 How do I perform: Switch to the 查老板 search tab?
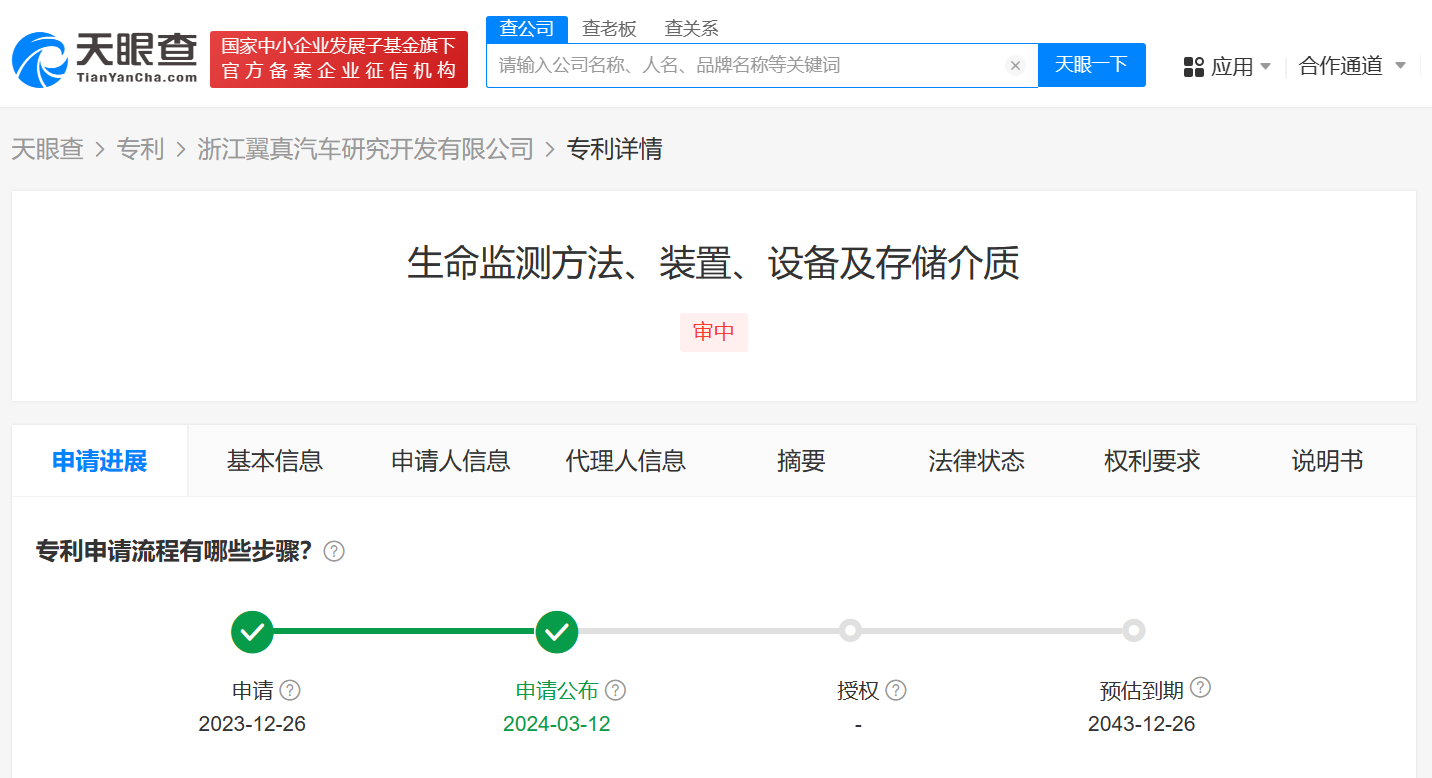(x=609, y=29)
